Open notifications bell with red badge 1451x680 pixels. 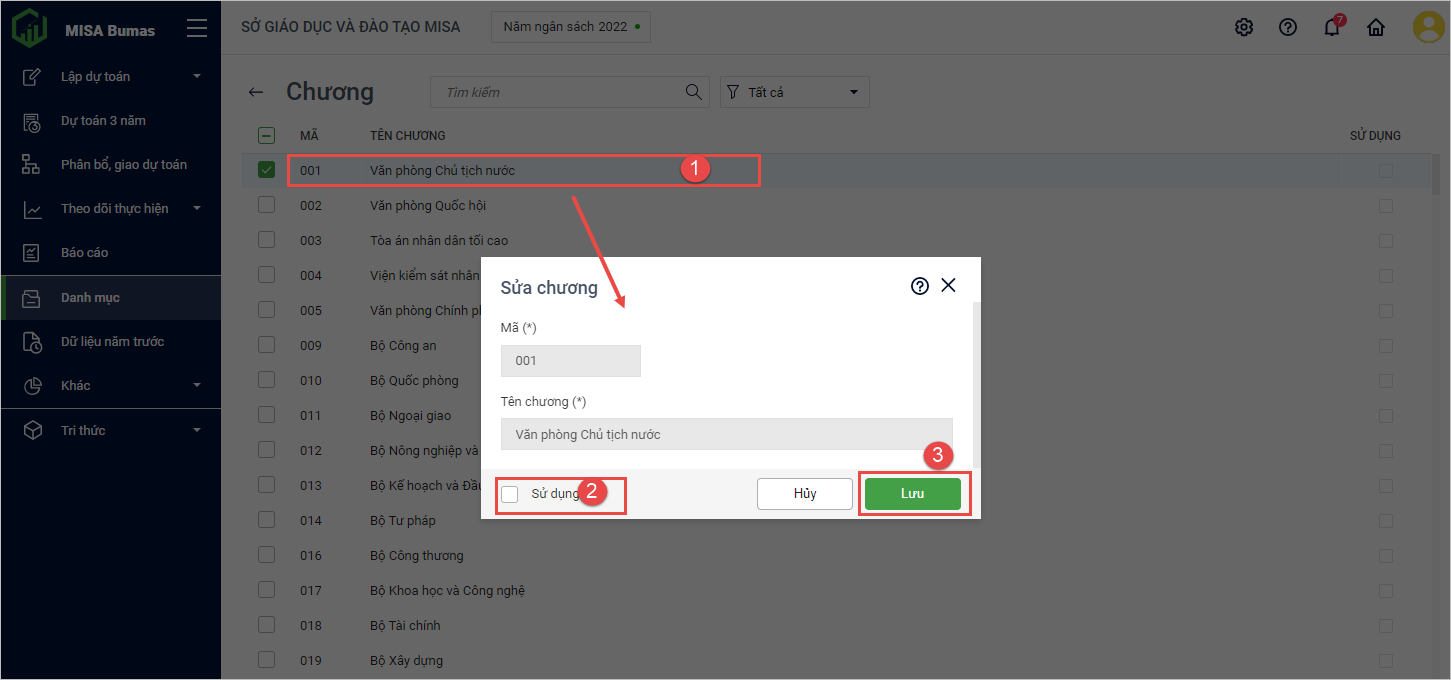click(1332, 28)
